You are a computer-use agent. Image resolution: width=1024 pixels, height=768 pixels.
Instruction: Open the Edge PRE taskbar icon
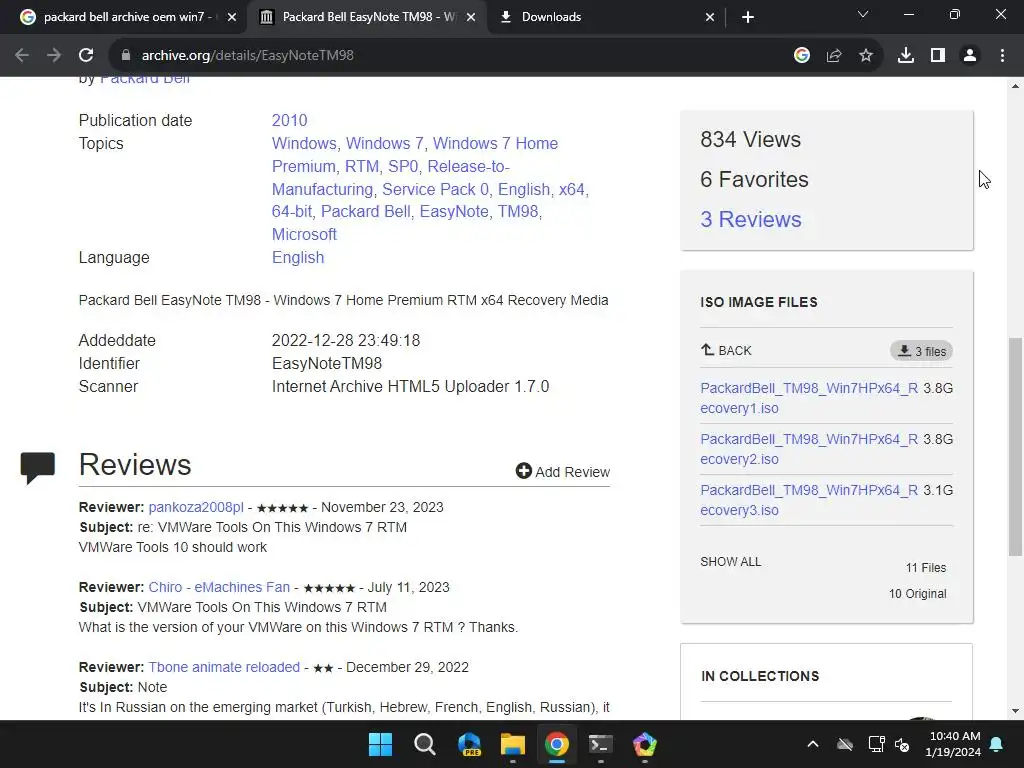coord(469,744)
